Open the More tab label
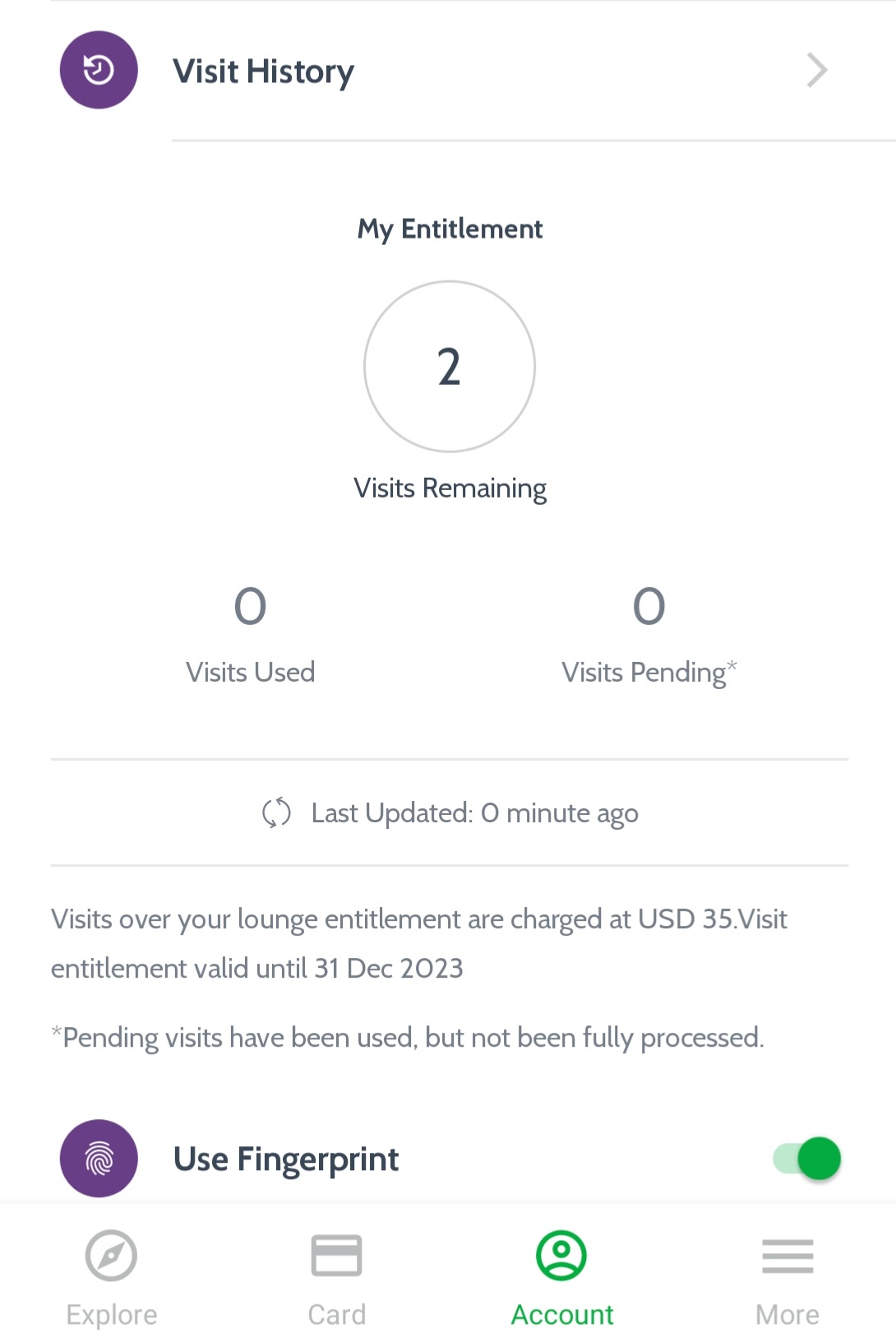 click(787, 1314)
